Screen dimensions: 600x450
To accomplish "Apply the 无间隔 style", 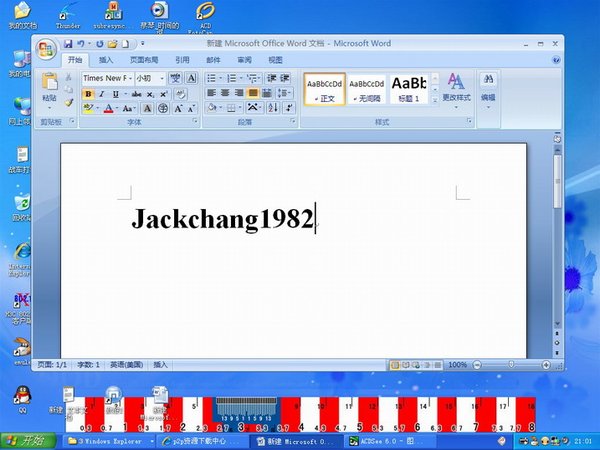I will click(367, 89).
